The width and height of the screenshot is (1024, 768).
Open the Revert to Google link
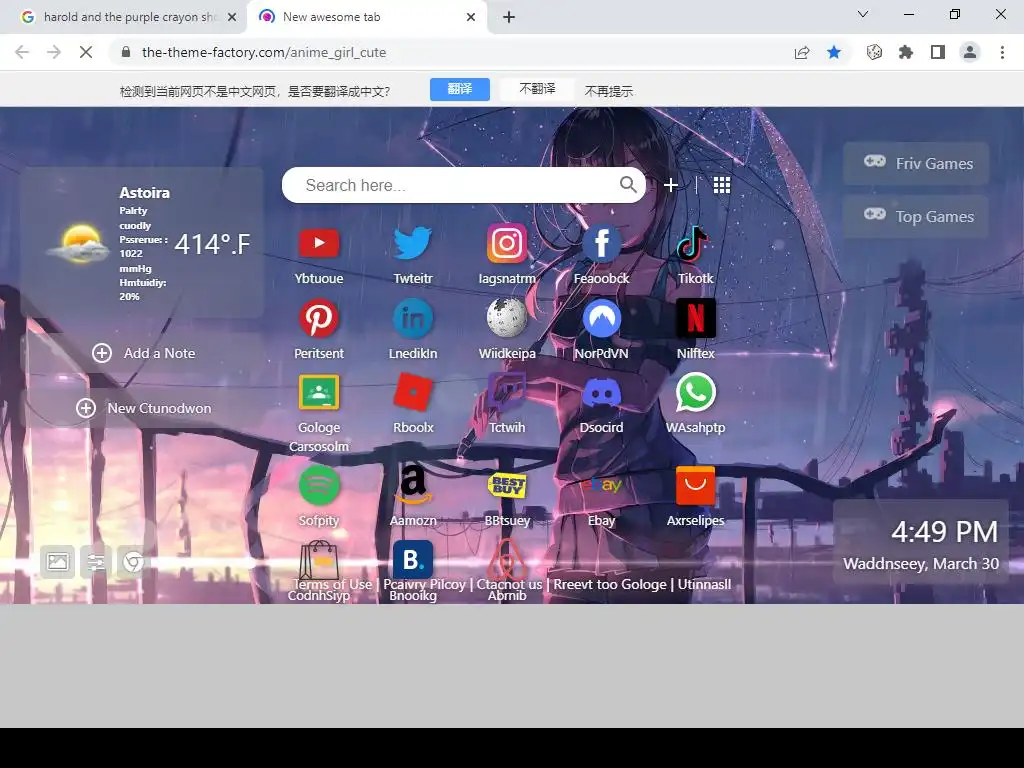point(610,584)
